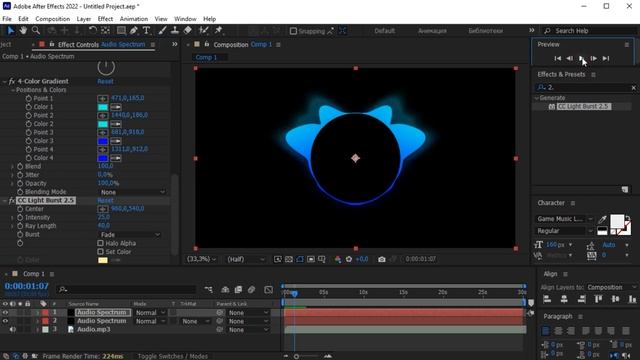Image resolution: width=640 pixels, height=360 pixels.
Task: Reset the CC Light Burst effect
Action: pyautogui.click(x=105, y=200)
